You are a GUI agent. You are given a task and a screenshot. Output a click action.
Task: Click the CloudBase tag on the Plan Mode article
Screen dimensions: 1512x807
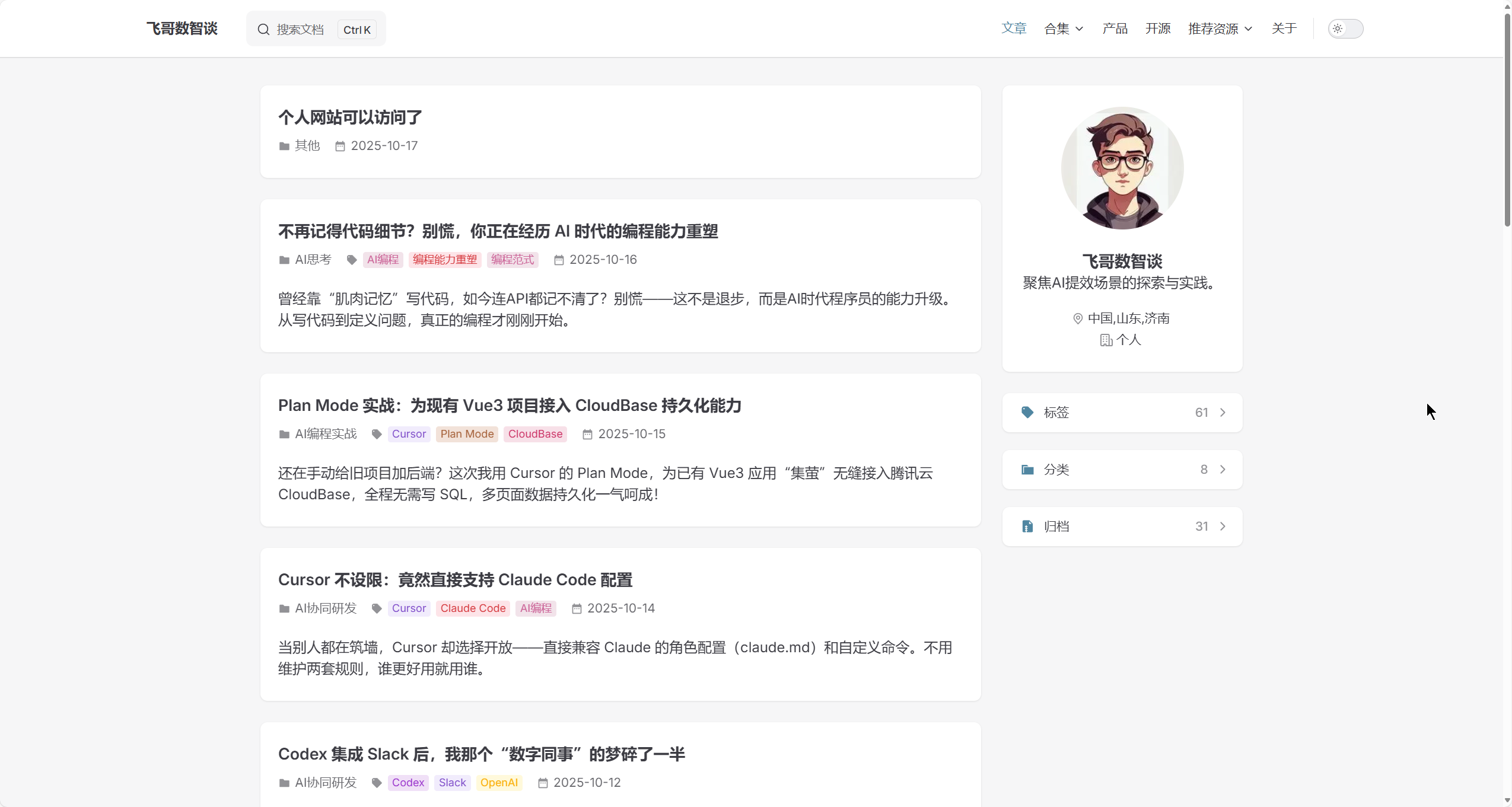pos(534,434)
